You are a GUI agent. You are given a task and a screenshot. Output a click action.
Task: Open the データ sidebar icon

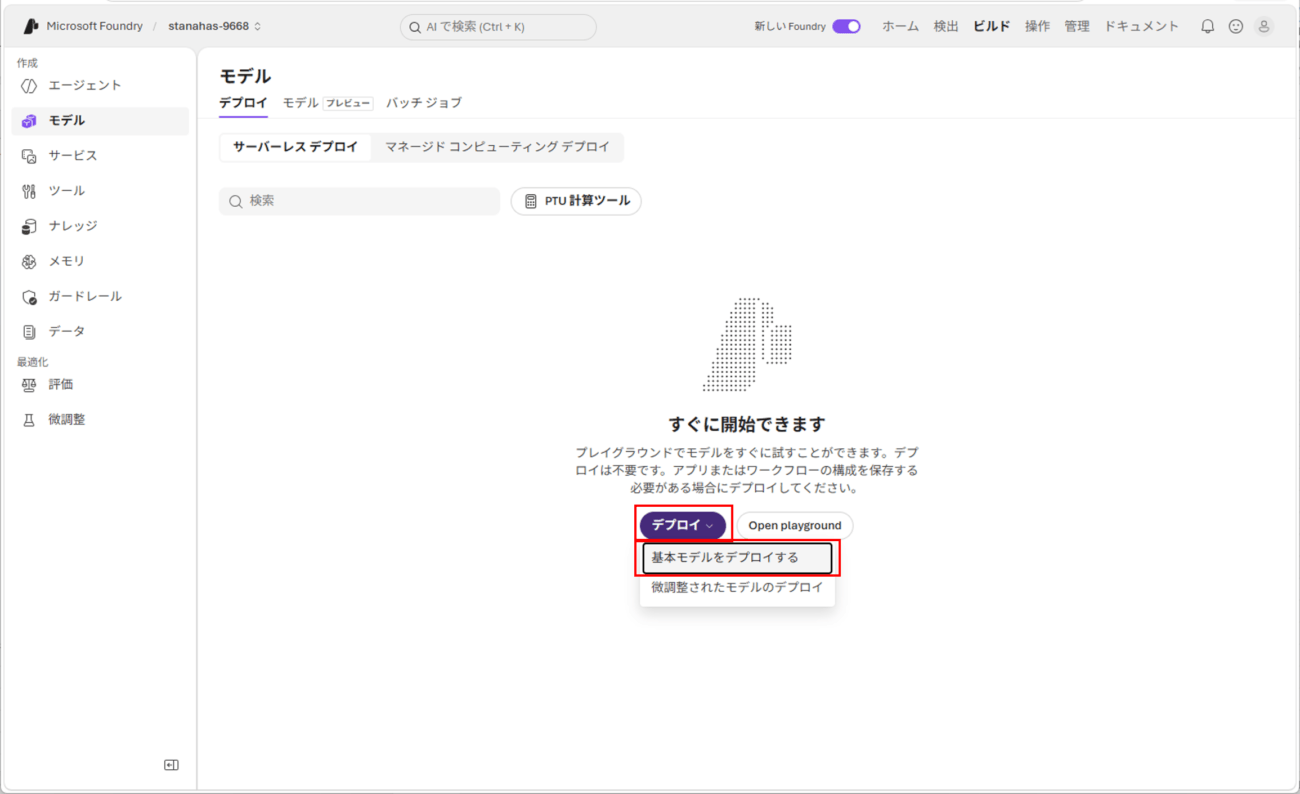coord(29,332)
